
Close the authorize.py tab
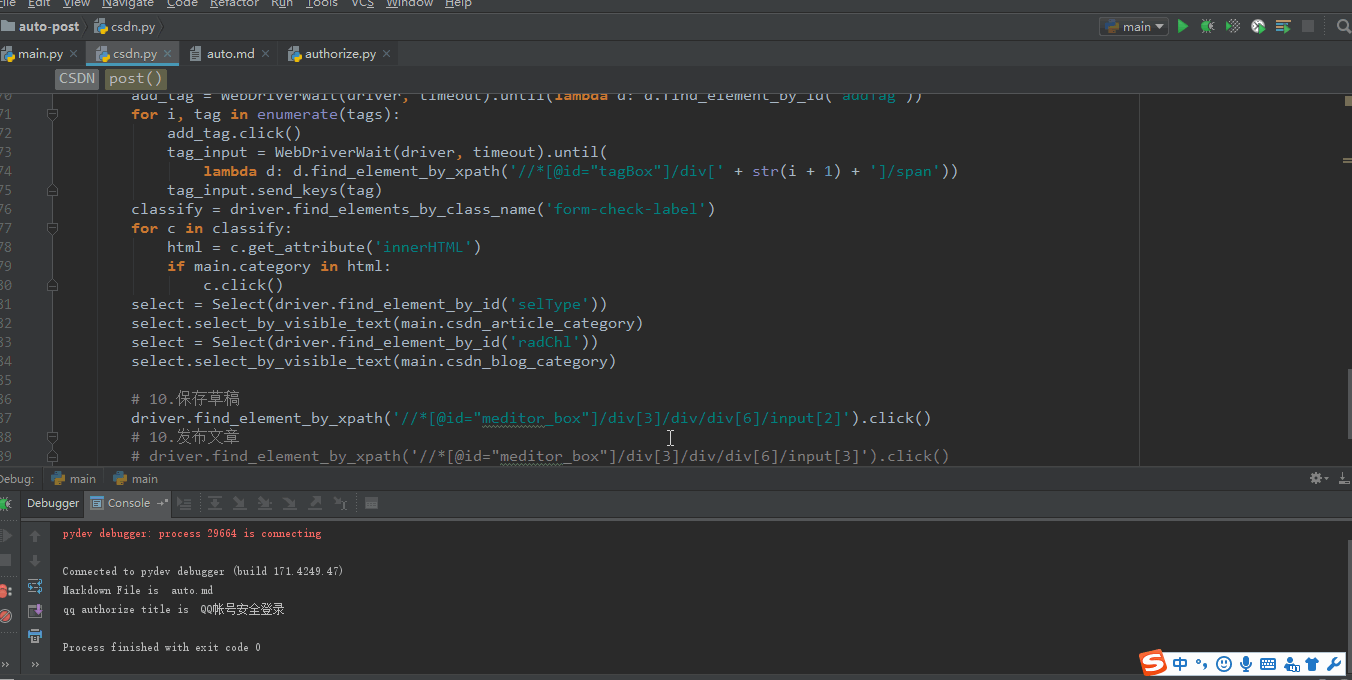pos(387,54)
